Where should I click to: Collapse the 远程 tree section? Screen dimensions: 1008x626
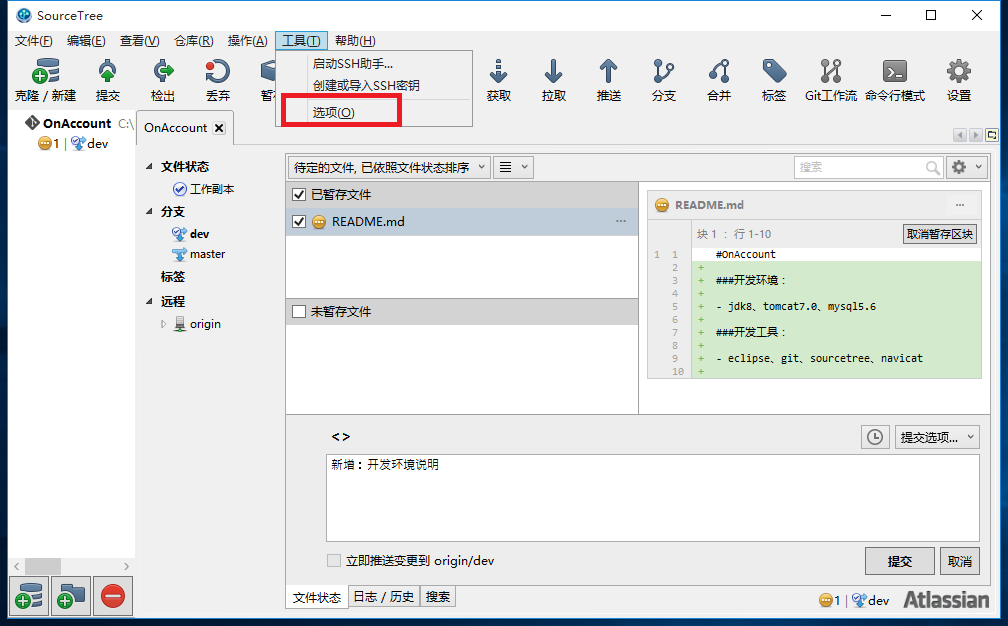point(149,301)
